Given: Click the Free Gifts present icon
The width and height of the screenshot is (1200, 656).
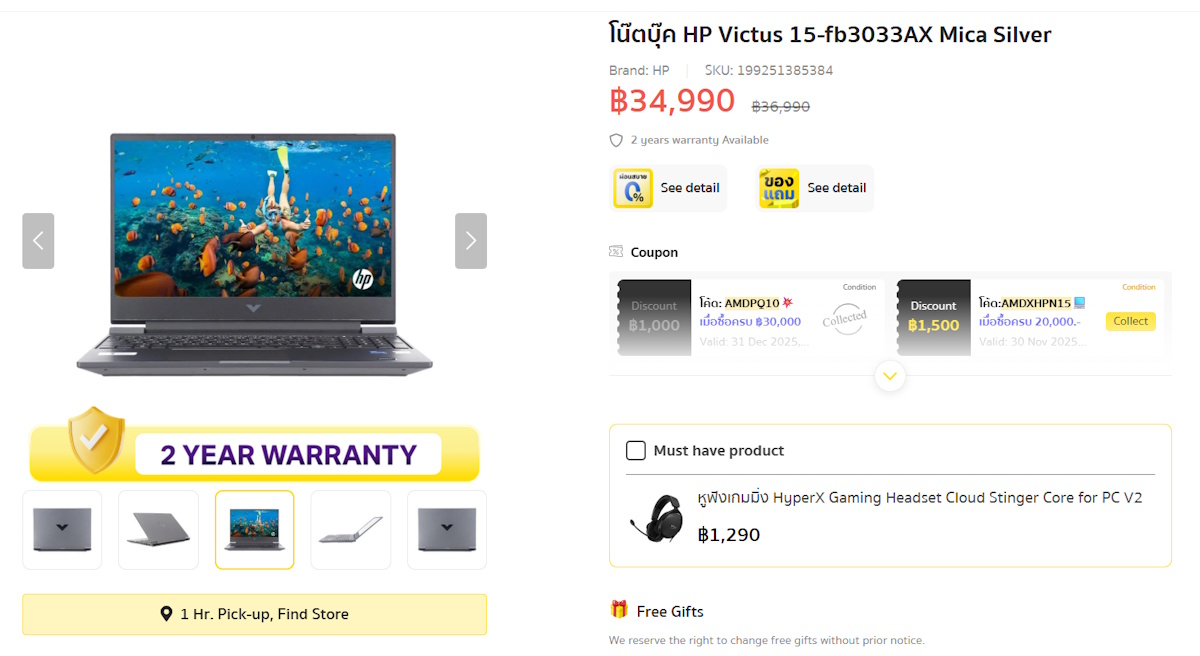Looking at the screenshot, I should [619, 610].
